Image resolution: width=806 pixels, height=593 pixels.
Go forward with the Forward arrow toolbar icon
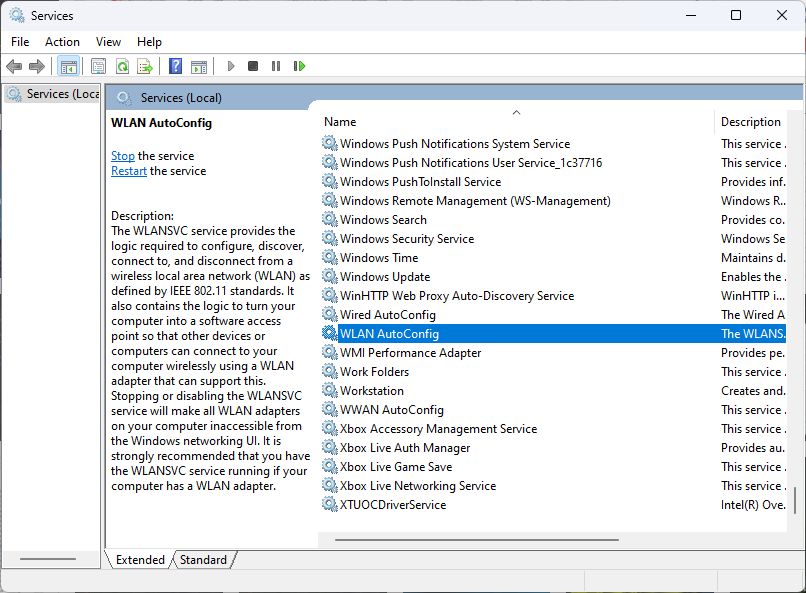(x=37, y=66)
